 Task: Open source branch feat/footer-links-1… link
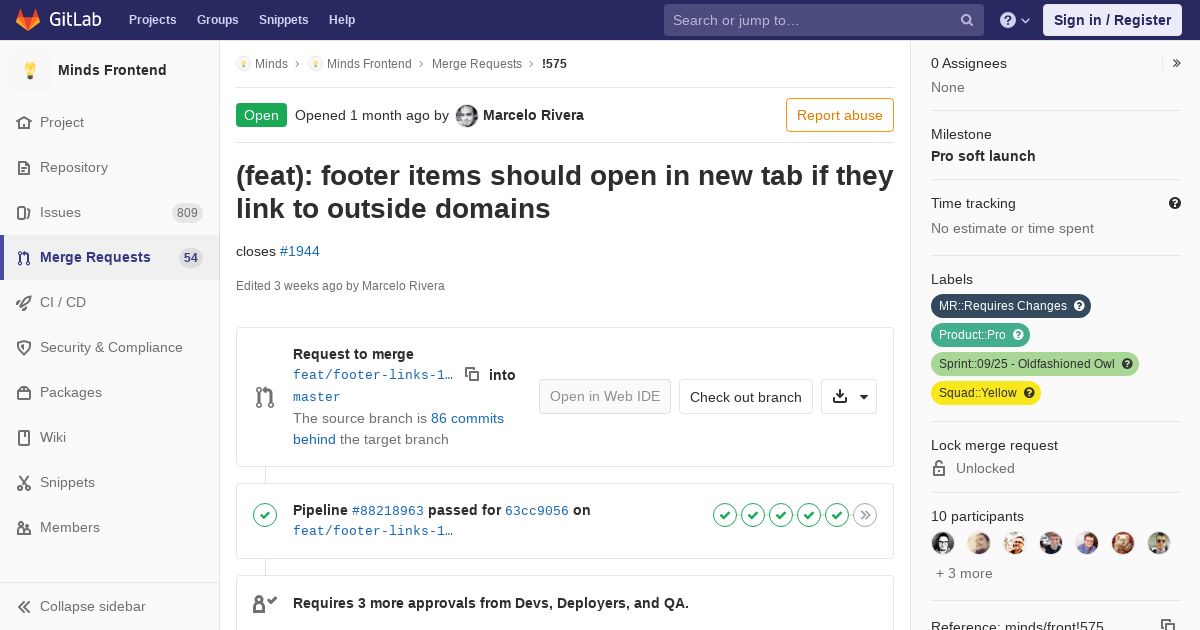tap(373, 375)
